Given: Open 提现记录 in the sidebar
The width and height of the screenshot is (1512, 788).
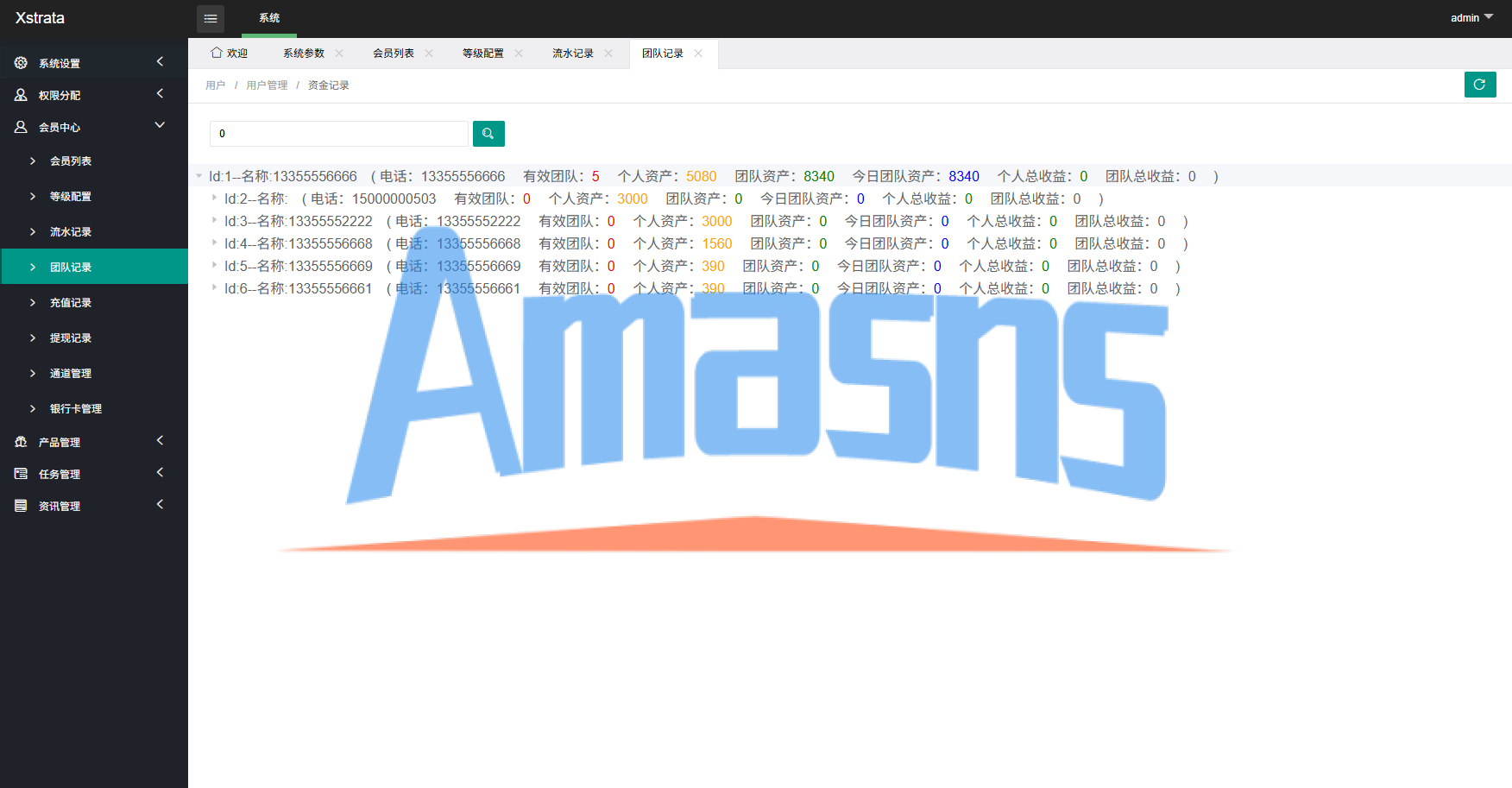Looking at the screenshot, I should coord(94,338).
